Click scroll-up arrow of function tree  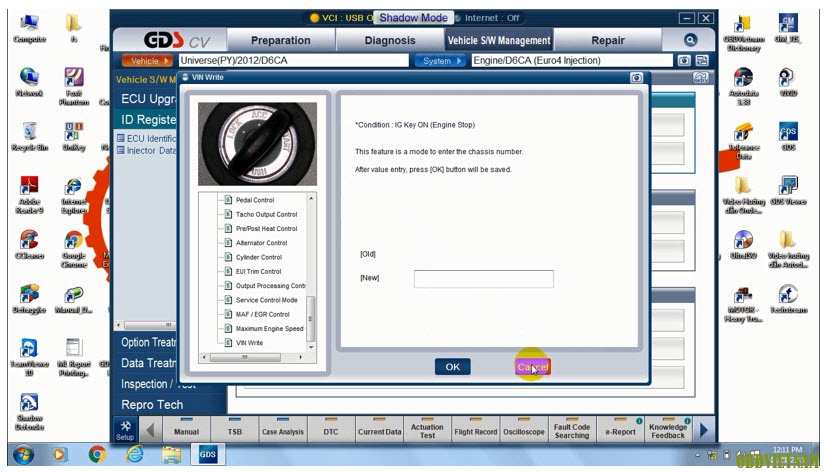pos(311,198)
